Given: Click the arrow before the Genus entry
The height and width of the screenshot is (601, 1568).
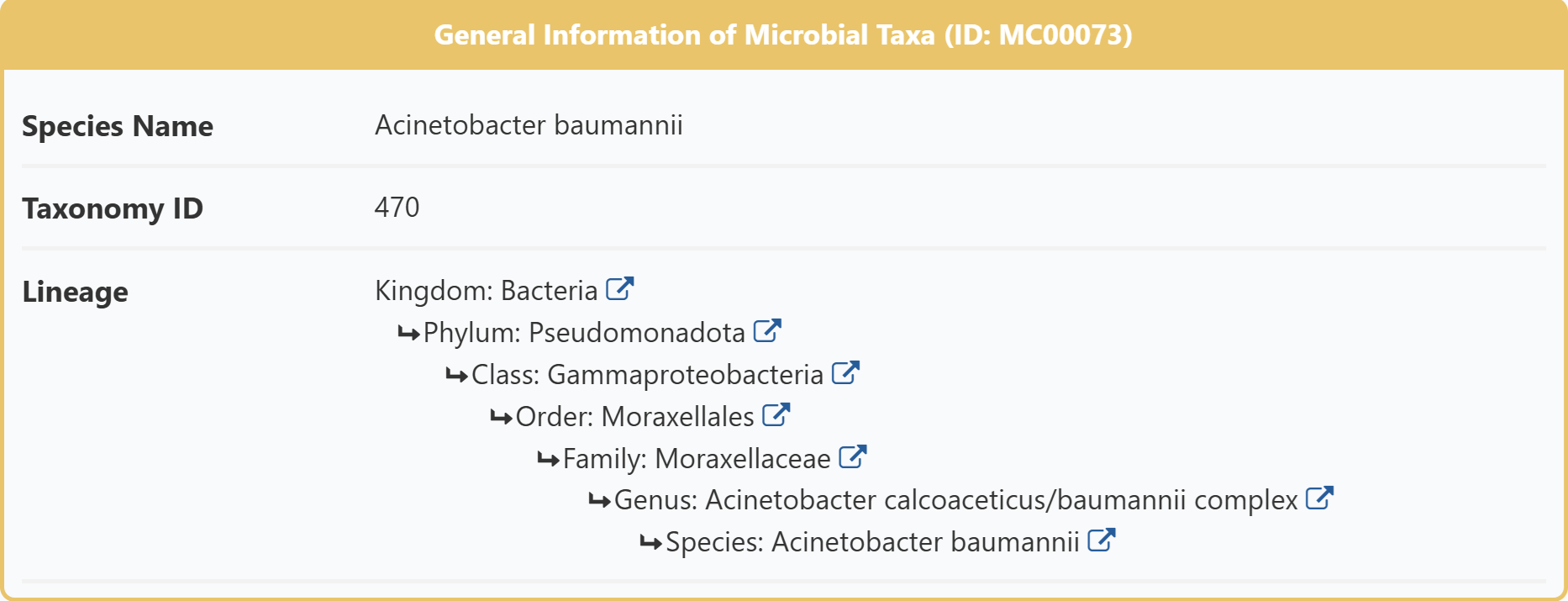Looking at the screenshot, I should (600, 501).
